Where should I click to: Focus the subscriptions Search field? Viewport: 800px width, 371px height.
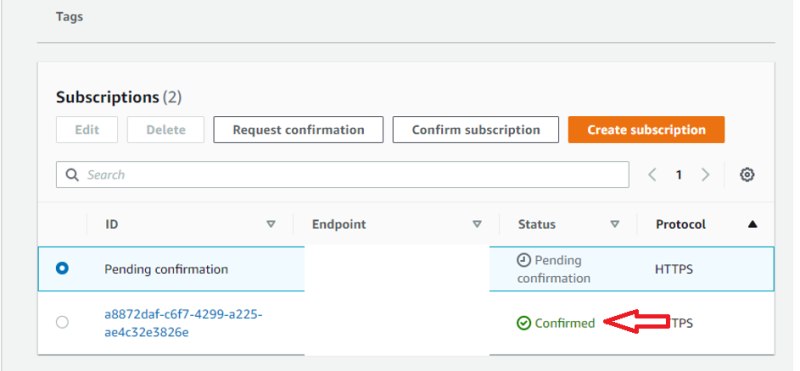point(342,175)
